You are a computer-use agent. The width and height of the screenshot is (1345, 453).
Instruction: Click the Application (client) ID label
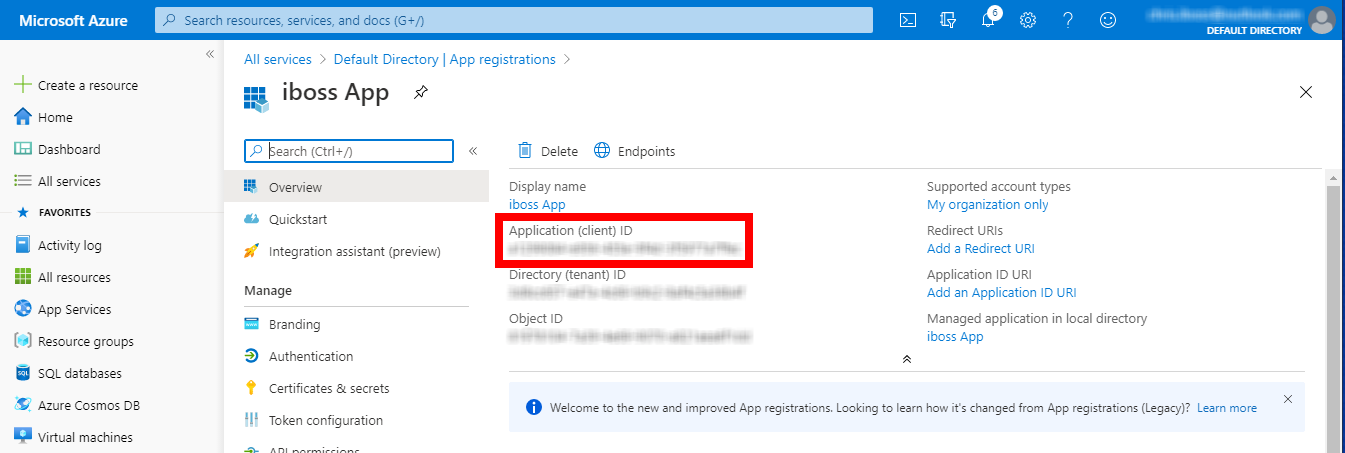(571, 230)
